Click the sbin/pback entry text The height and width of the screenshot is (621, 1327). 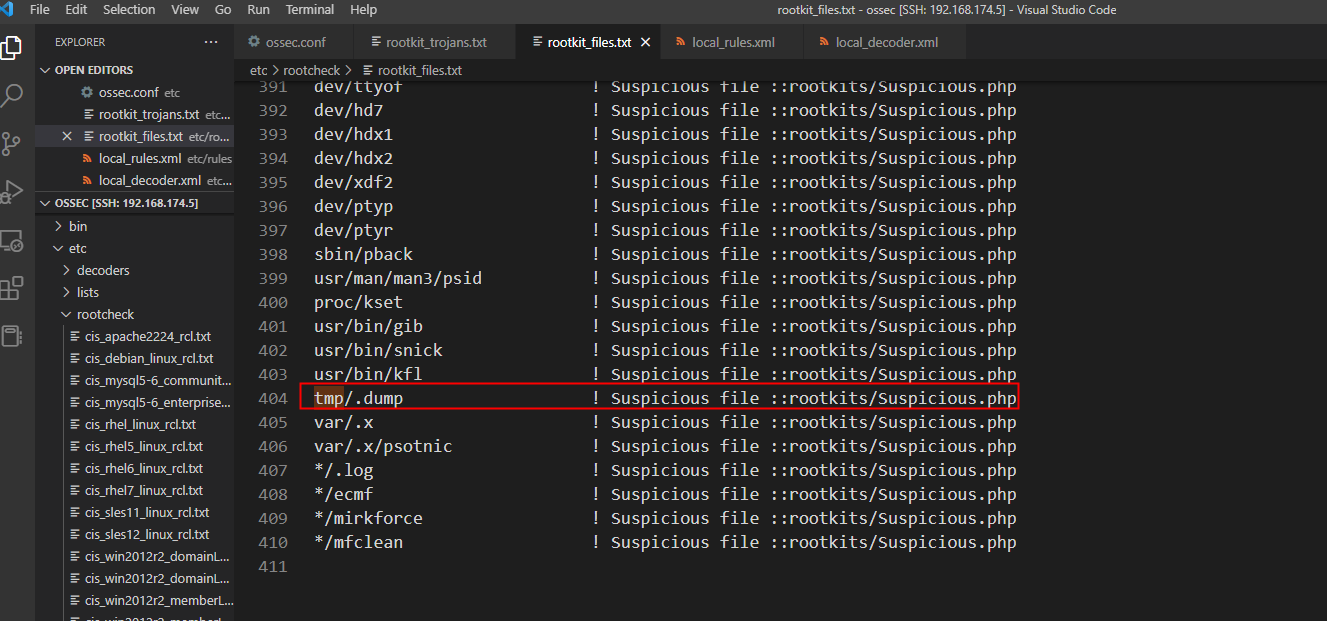(363, 254)
